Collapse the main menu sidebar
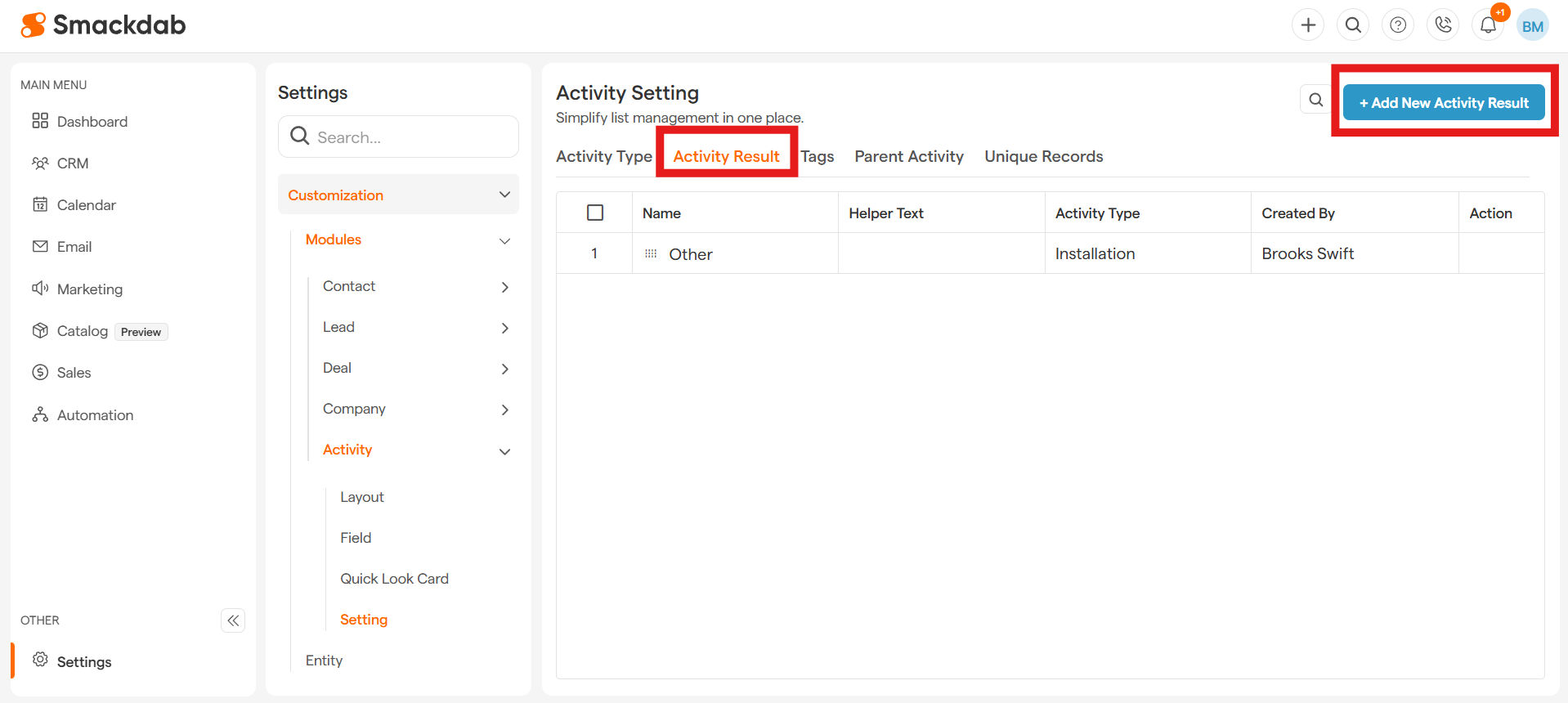This screenshot has width=1568, height=703. [x=233, y=620]
